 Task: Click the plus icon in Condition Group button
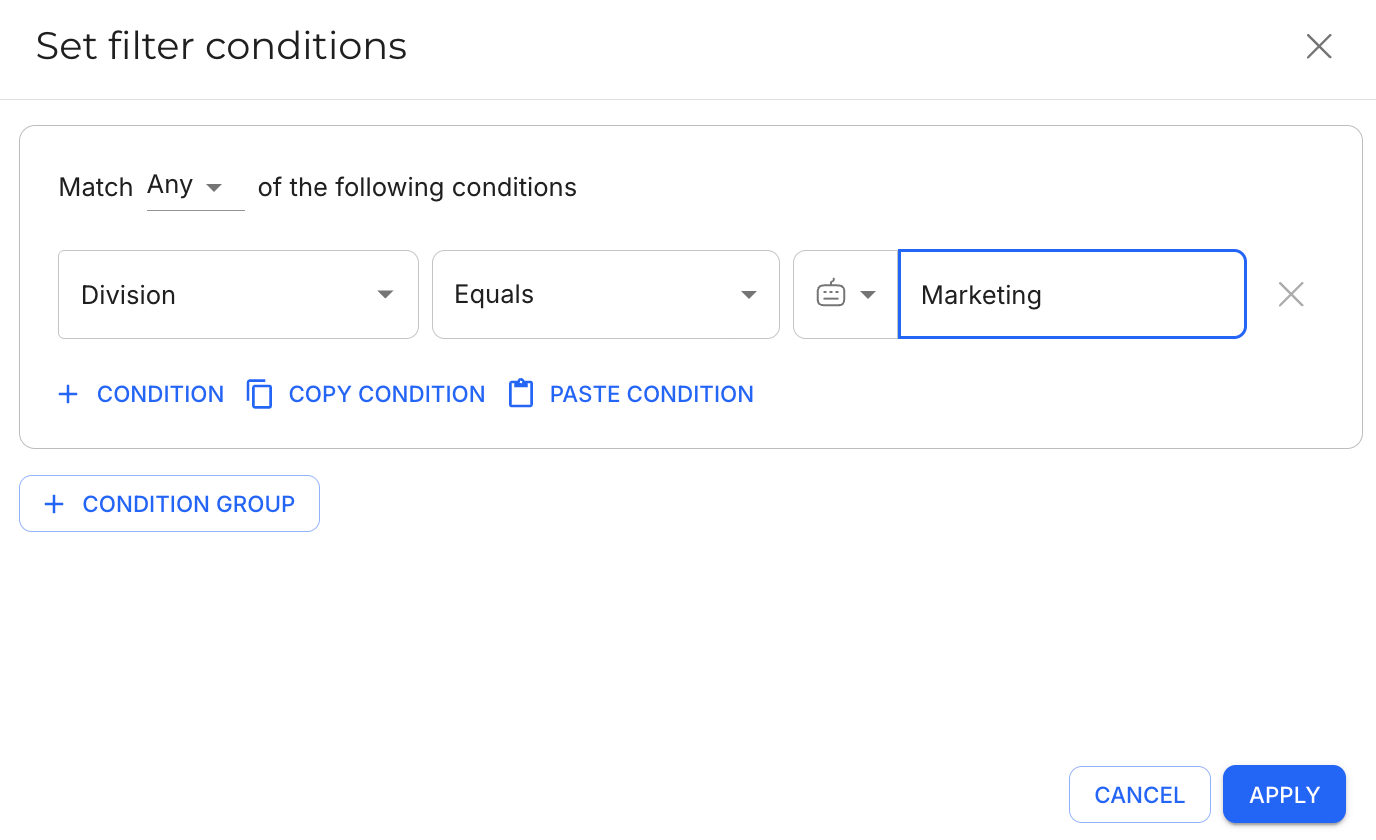(x=54, y=504)
